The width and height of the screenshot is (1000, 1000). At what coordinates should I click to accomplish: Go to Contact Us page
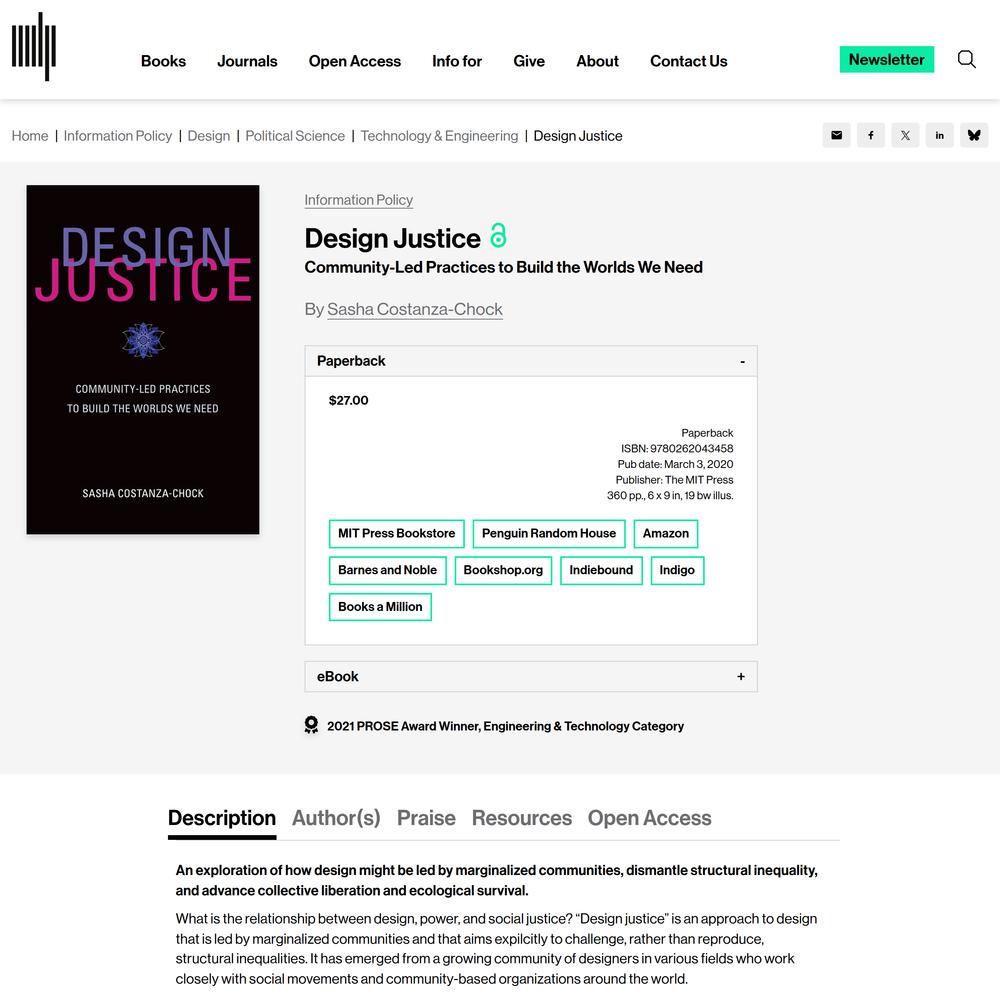pyautogui.click(x=688, y=61)
